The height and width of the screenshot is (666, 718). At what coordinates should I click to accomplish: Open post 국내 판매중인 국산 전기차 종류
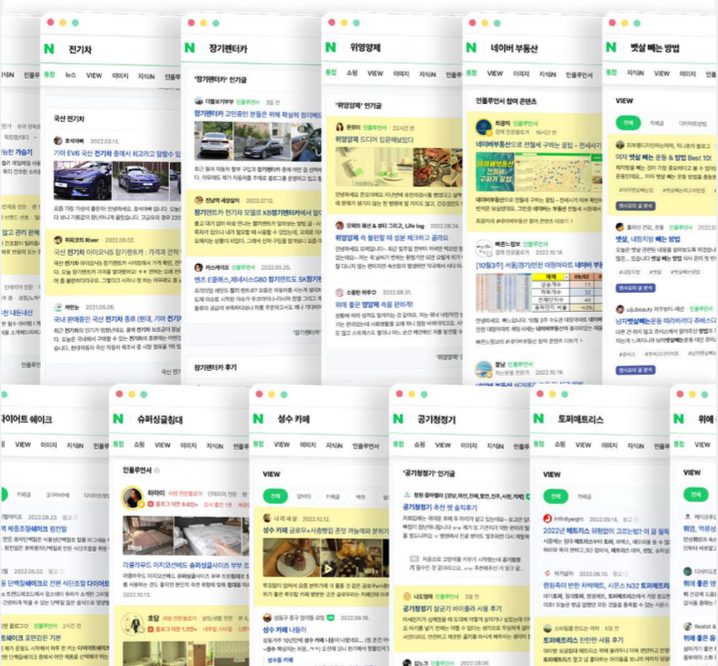click(117, 318)
